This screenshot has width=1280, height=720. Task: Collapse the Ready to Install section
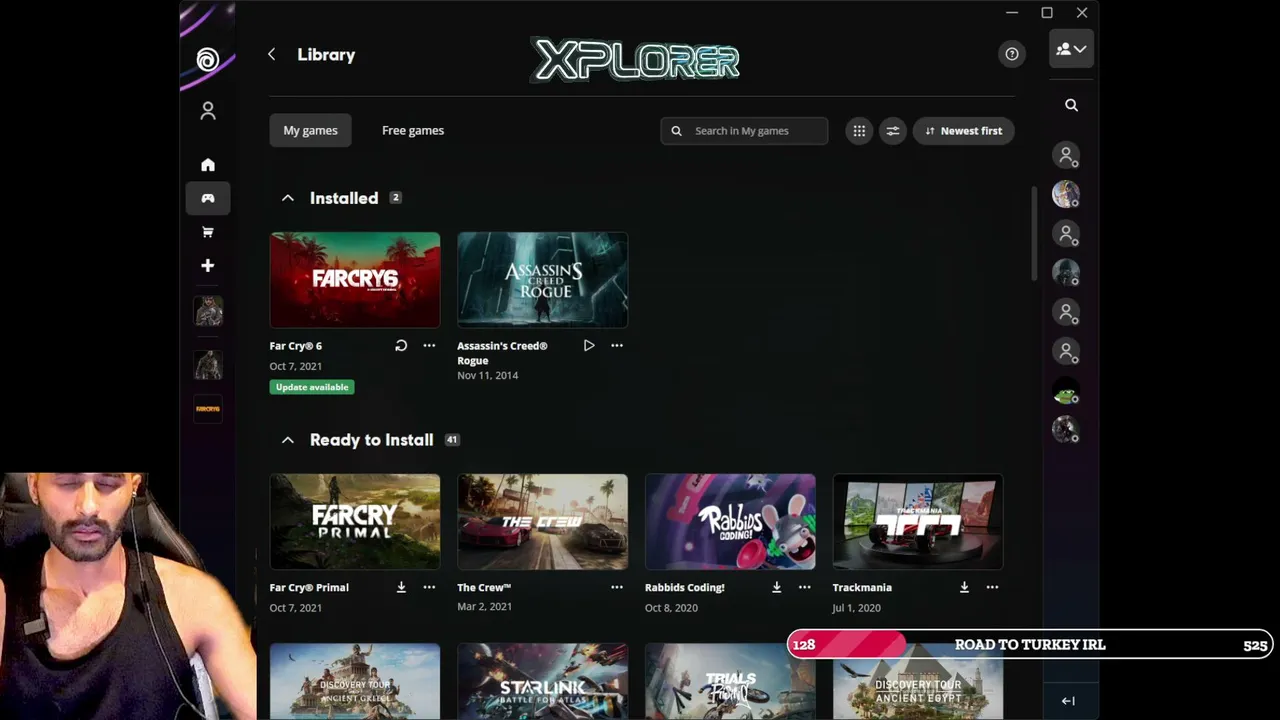tap(288, 440)
